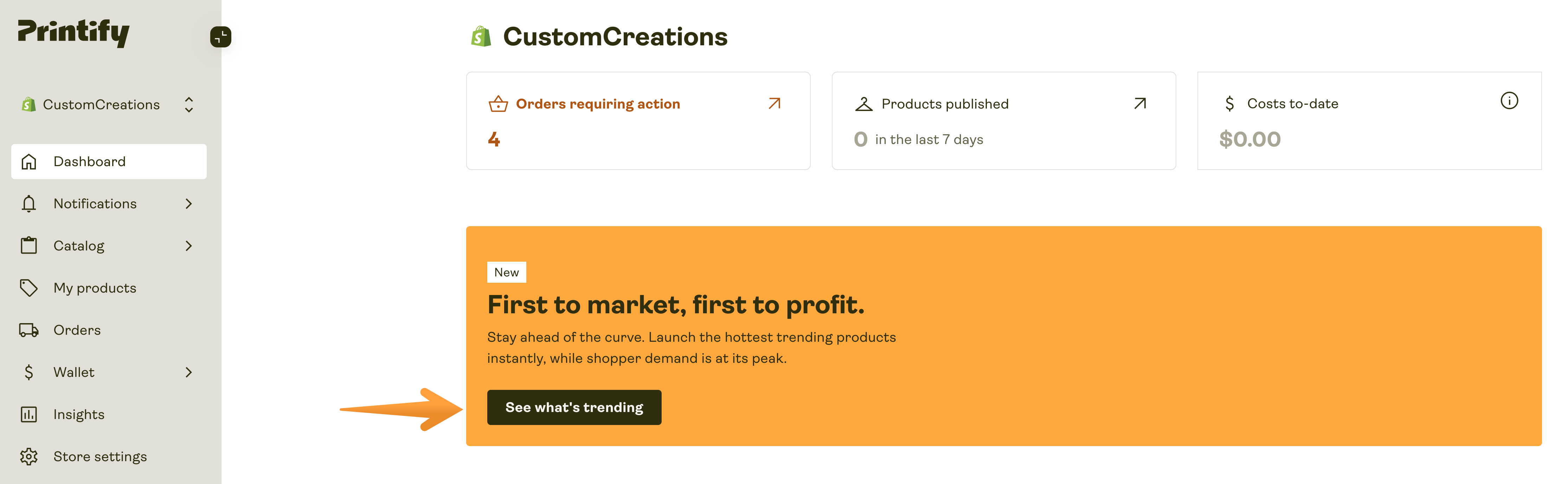The height and width of the screenshot is (484, 1568).
Task: Open Orders from the sidebar
Action: tap(77, 329)
